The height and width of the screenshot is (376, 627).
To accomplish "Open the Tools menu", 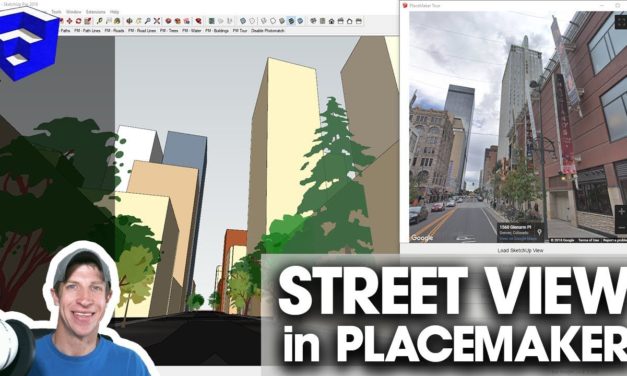I will pyautogui.click(x=56, y=12).
